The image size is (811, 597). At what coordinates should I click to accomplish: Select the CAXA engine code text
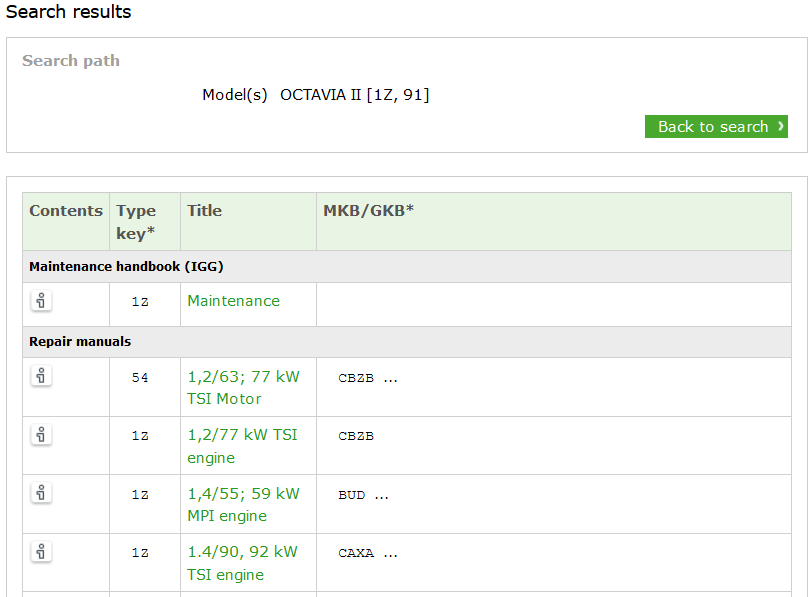click(x=356, y=553)
